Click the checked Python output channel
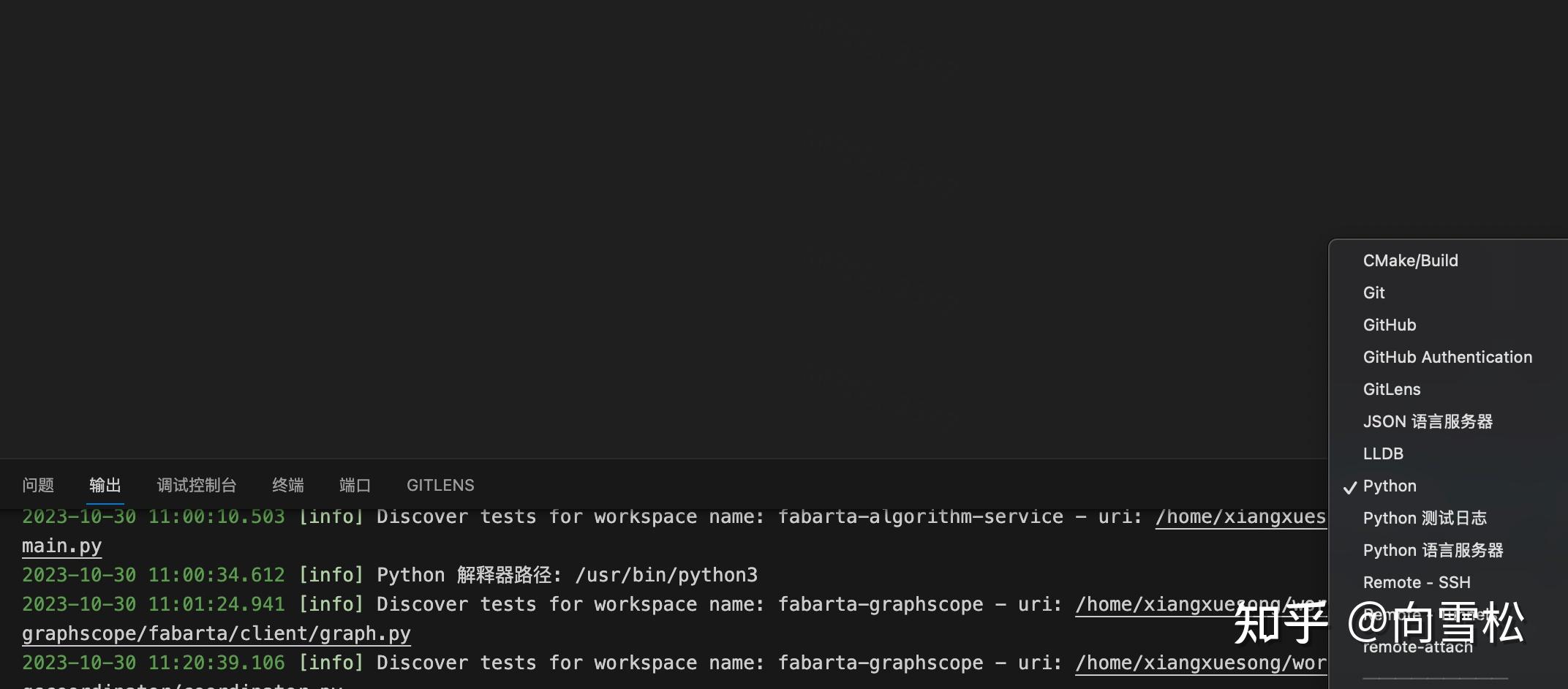The height and width of the screenshot is (689, 1568). [1388, 486]
